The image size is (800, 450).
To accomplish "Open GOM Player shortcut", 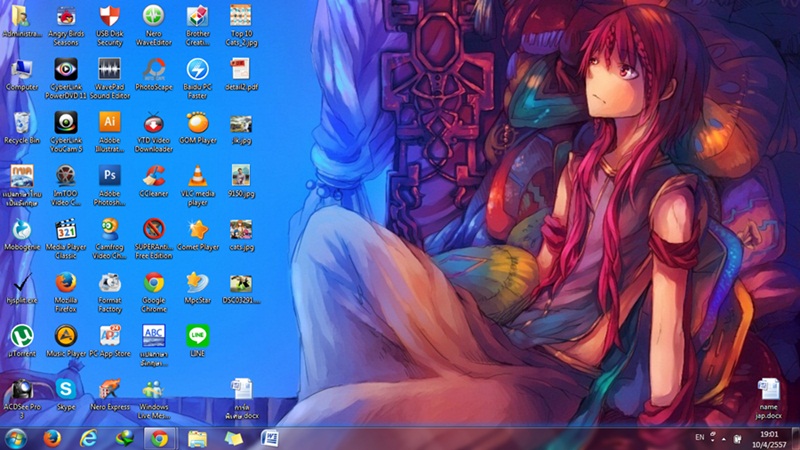I will (197, 128).
